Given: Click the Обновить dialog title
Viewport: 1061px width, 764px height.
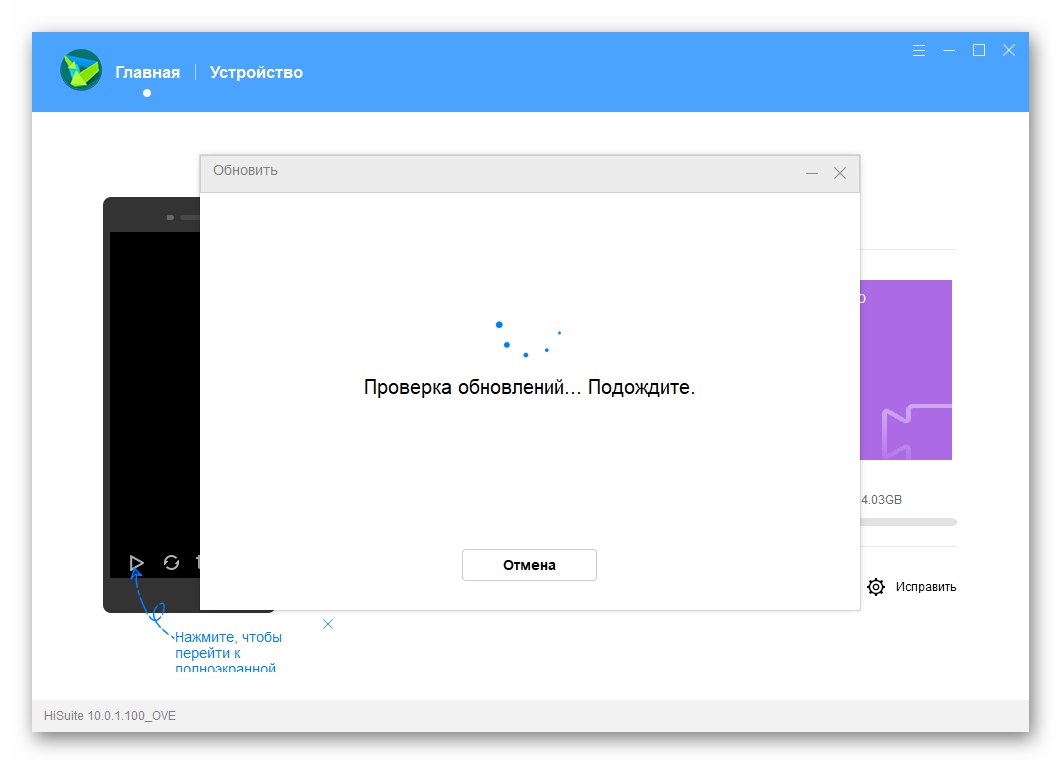Looking at the screenshot, I should point(245,171).
